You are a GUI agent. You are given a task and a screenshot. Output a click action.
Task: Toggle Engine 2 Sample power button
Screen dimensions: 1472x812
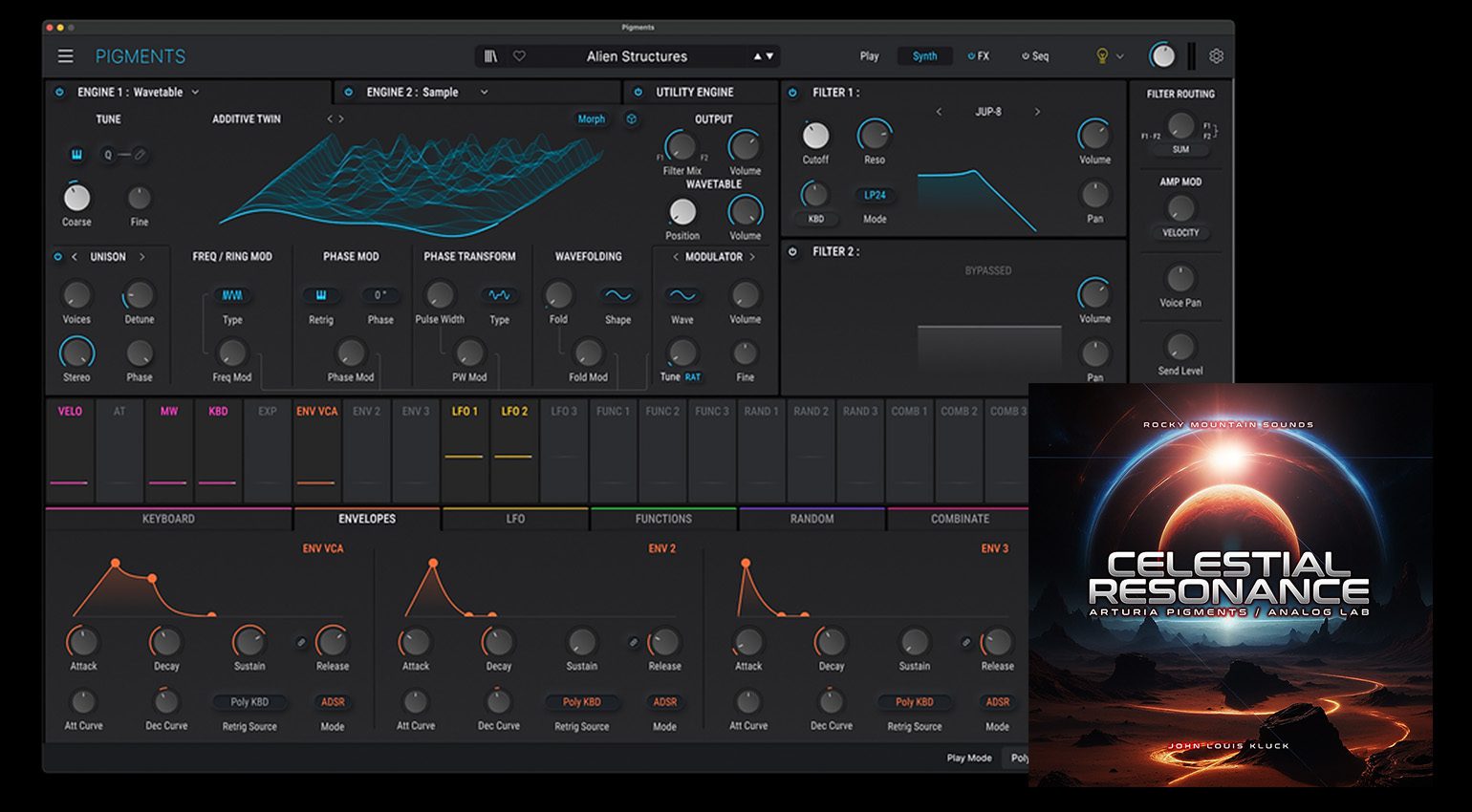coord(348,93)
